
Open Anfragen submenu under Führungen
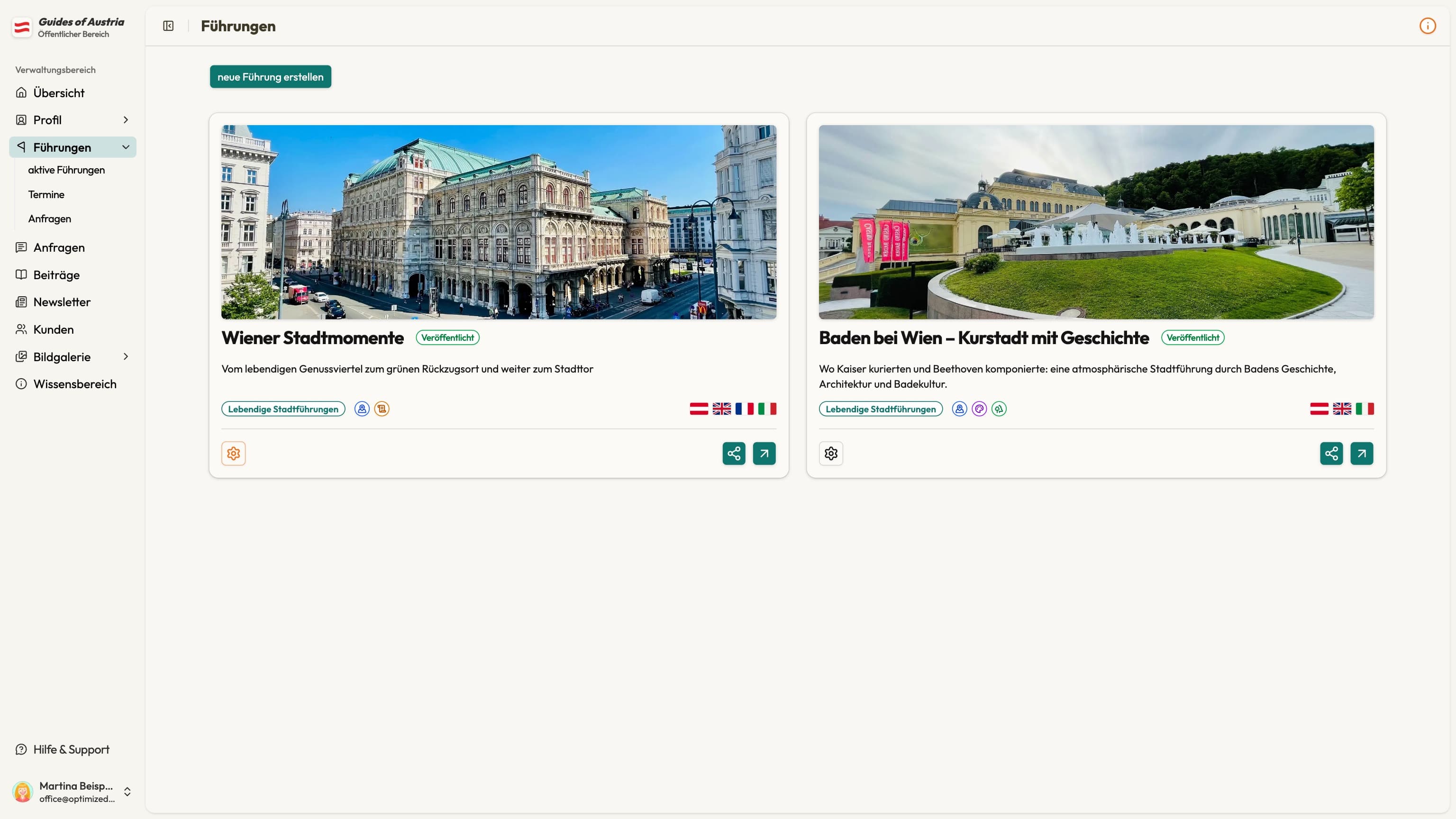coord(50,219)
